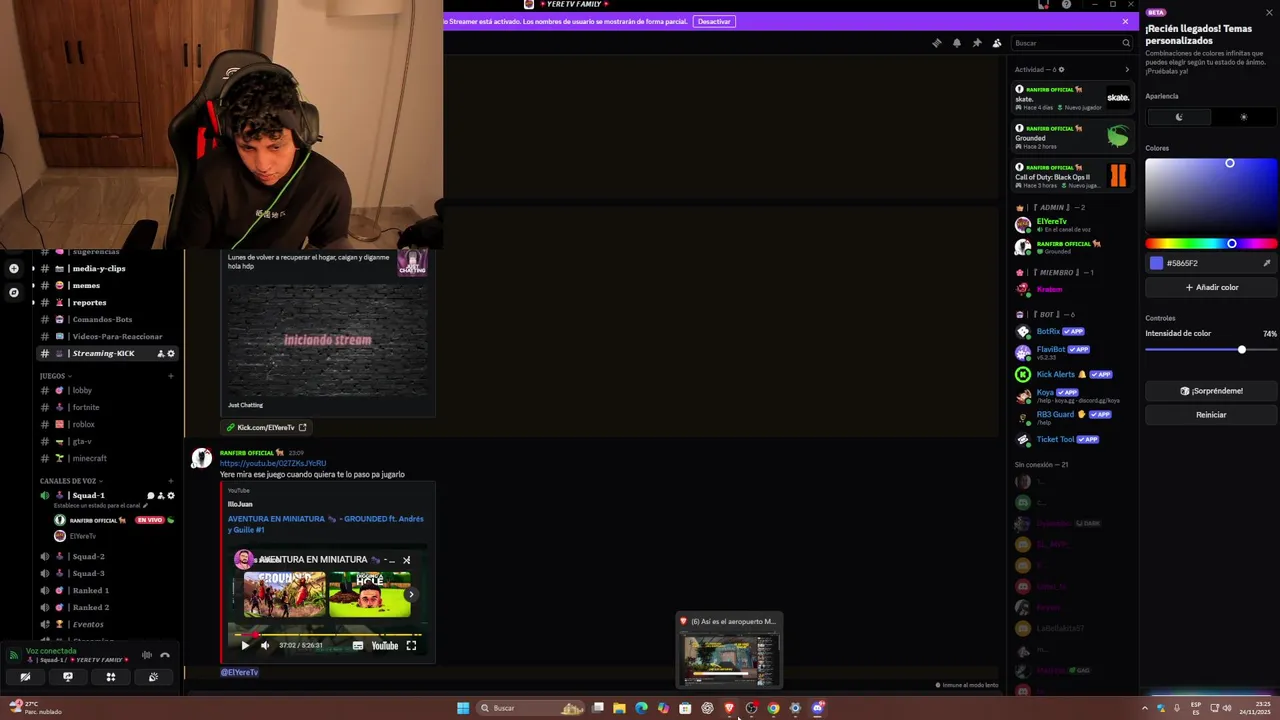The width and height of the screenshot is (1280, 720).
Task: Open AVENTURA EN MINIATURA video title link
Action: [325, 524]
